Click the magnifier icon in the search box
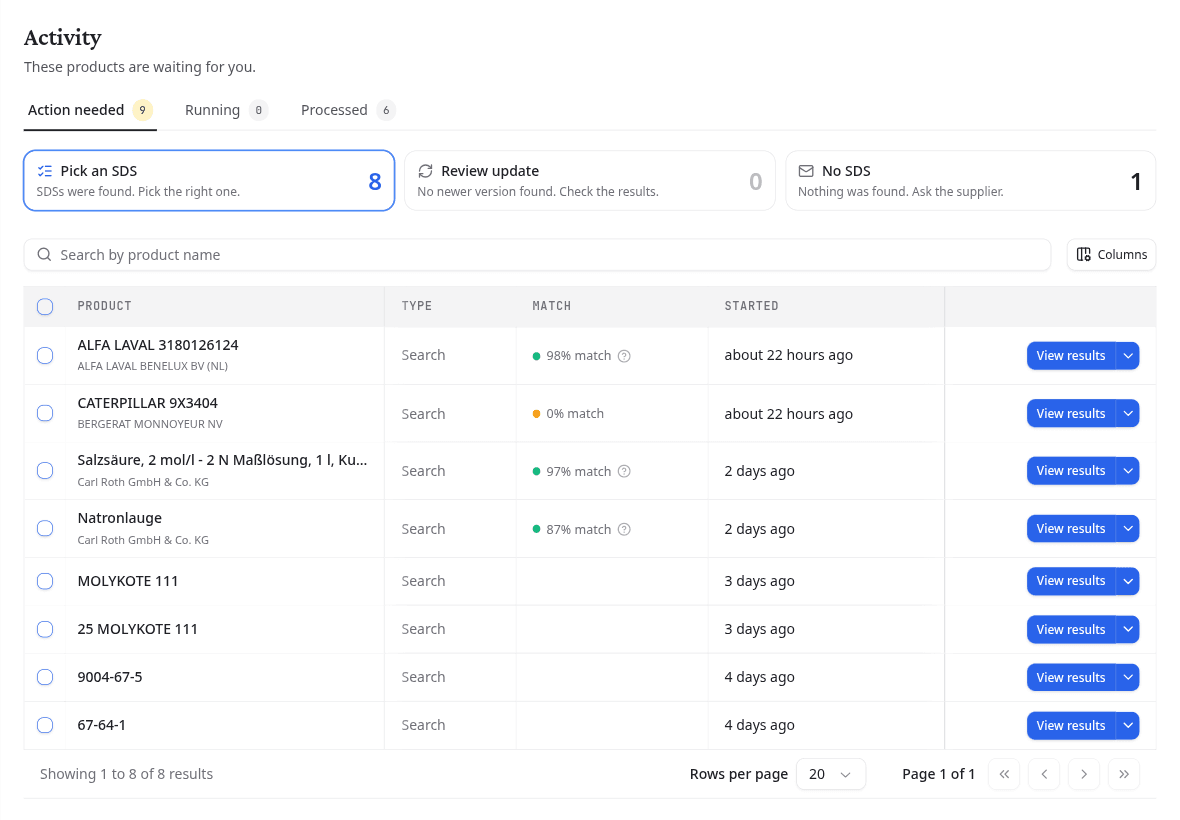1180x820 pixels. point(44,255)
